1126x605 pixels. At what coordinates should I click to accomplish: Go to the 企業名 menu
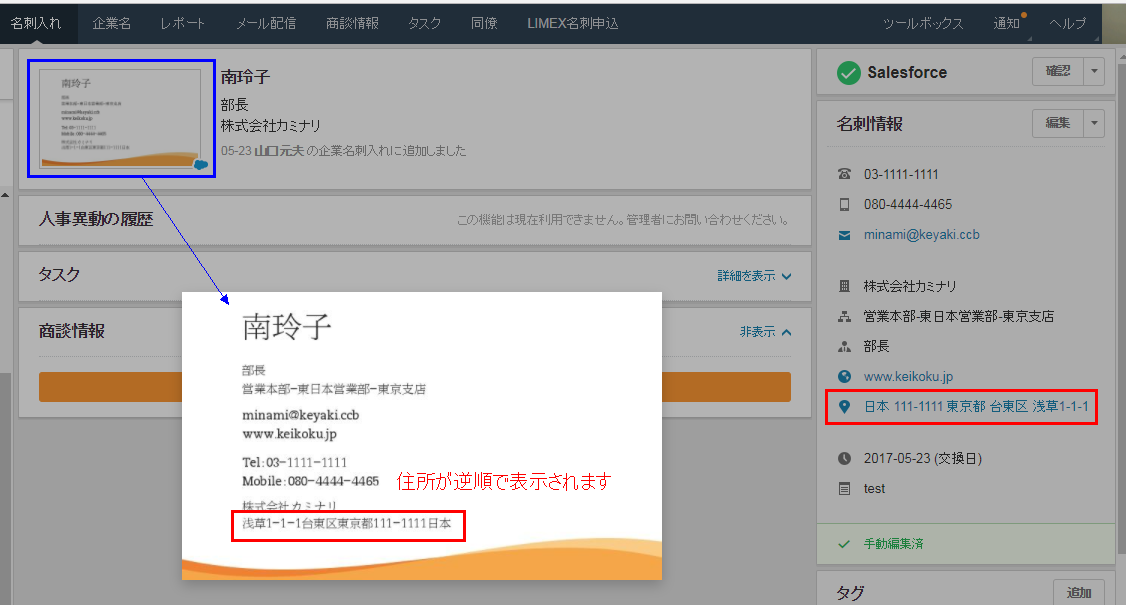(111, 24)
